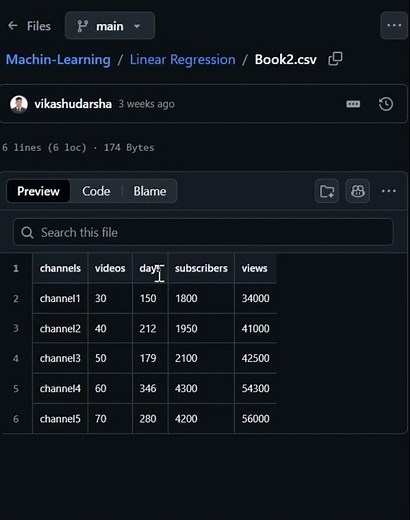Click the 34000 views cell
The height and width of the screenshot is (520, 410).
(255, 298)
